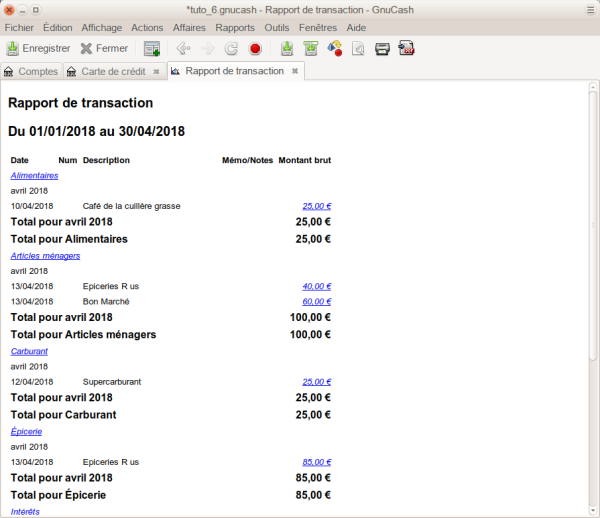The height and width of the screenshot is (518, 600).
Task: Open the Aide menu
Action: coord(356,28)
